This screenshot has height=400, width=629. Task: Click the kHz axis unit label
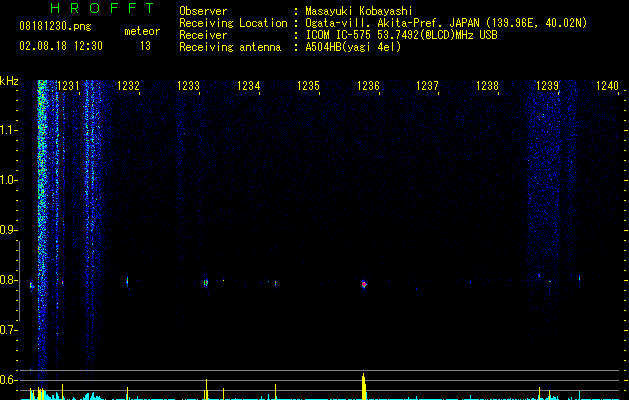pos(9,81)
